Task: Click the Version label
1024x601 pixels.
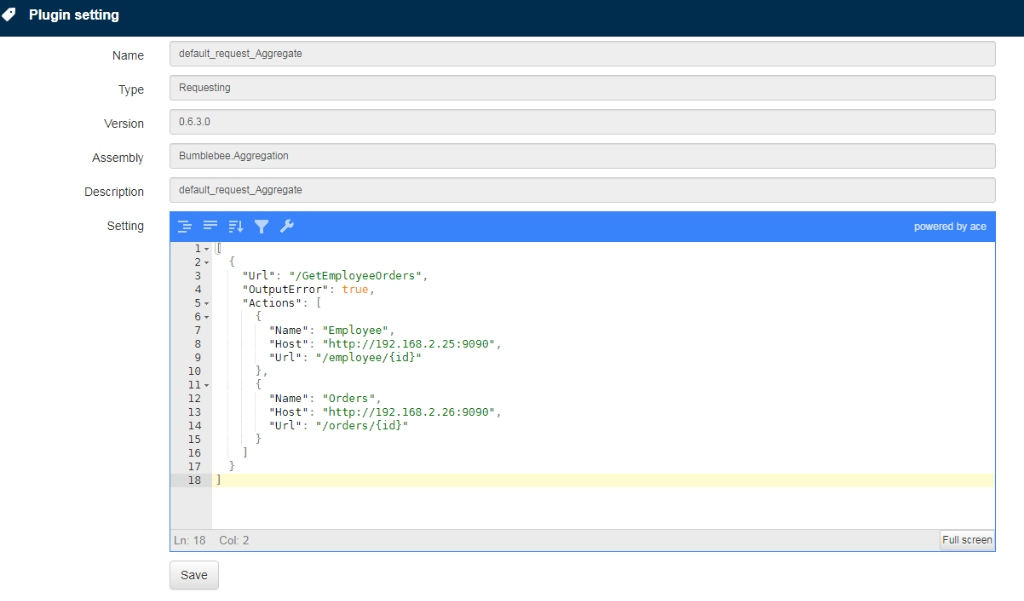Action: (124, 123)
